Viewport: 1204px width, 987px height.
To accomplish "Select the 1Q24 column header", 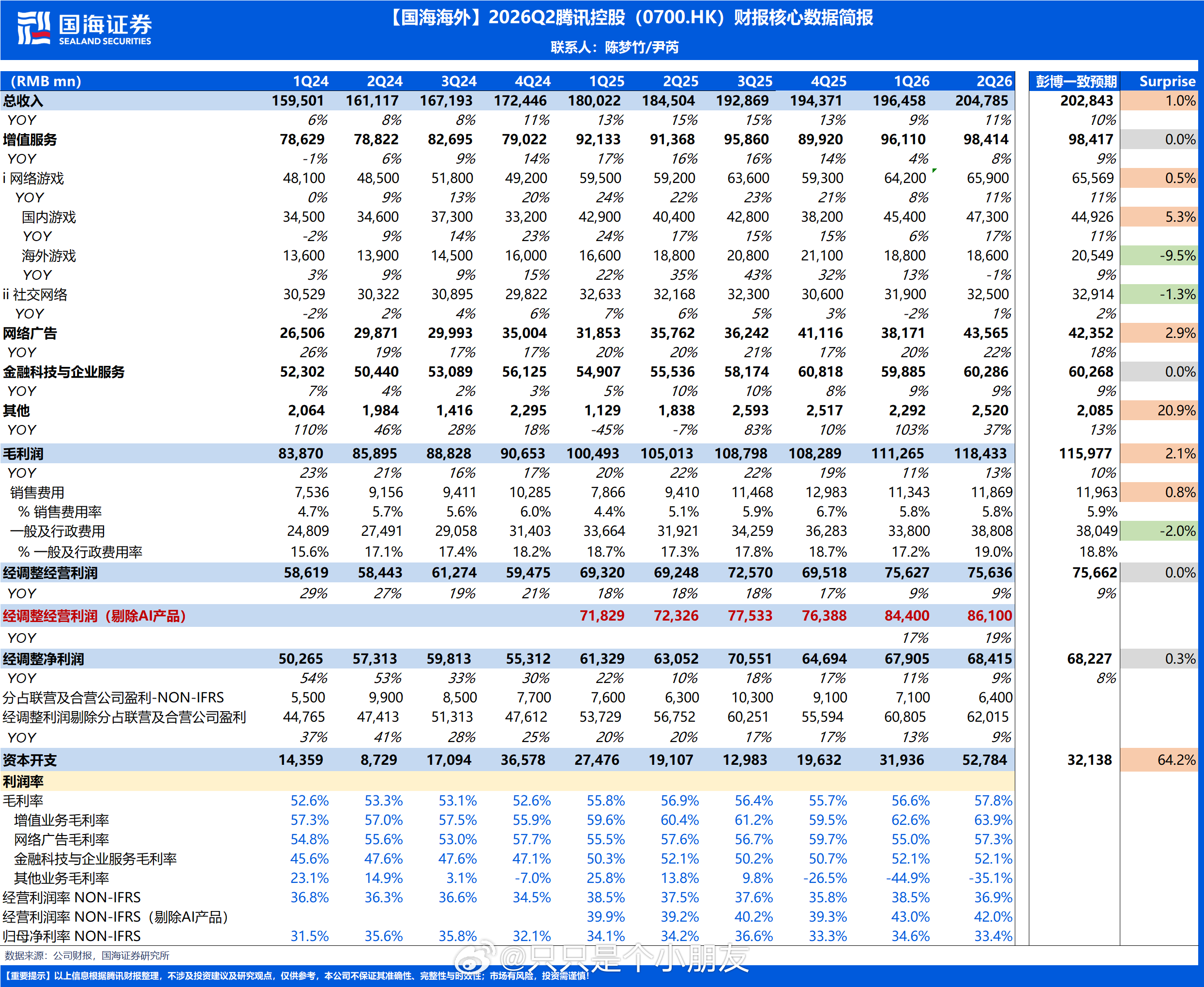I will [x=311, y=81].
